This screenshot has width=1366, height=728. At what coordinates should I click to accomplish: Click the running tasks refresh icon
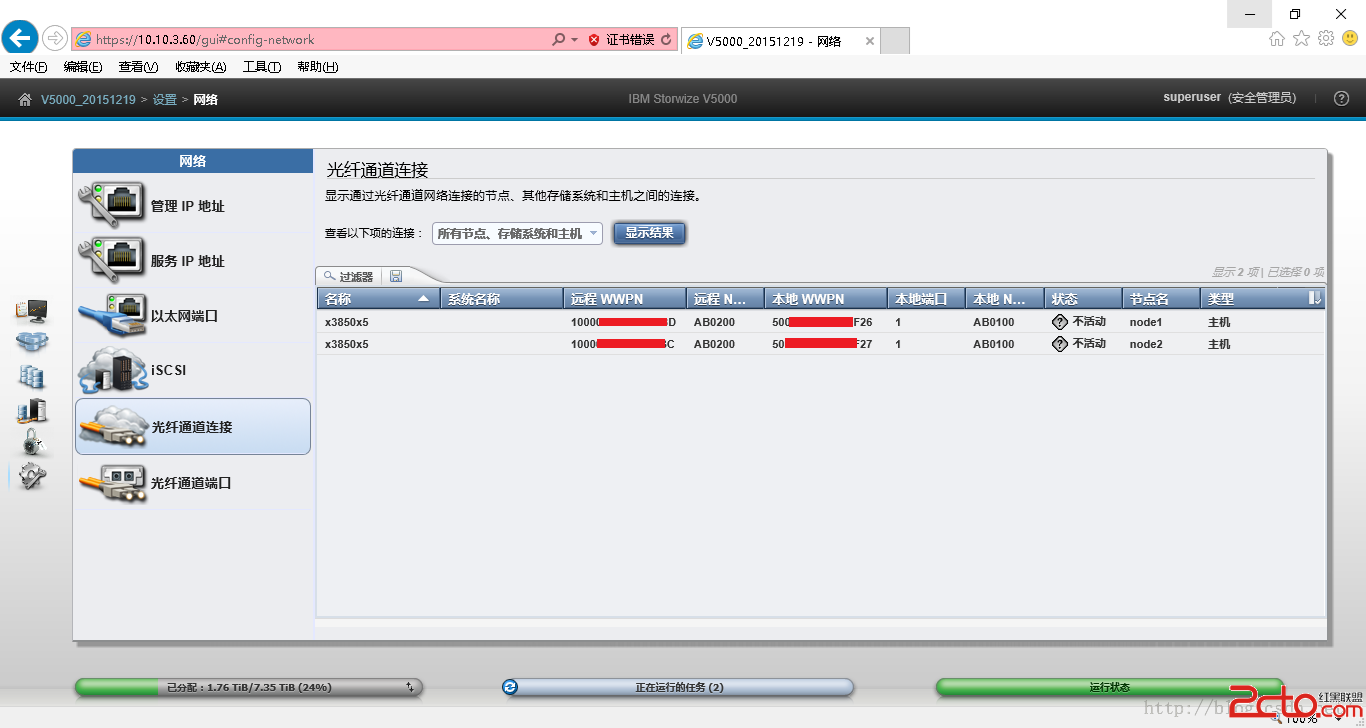pos(511,687)
